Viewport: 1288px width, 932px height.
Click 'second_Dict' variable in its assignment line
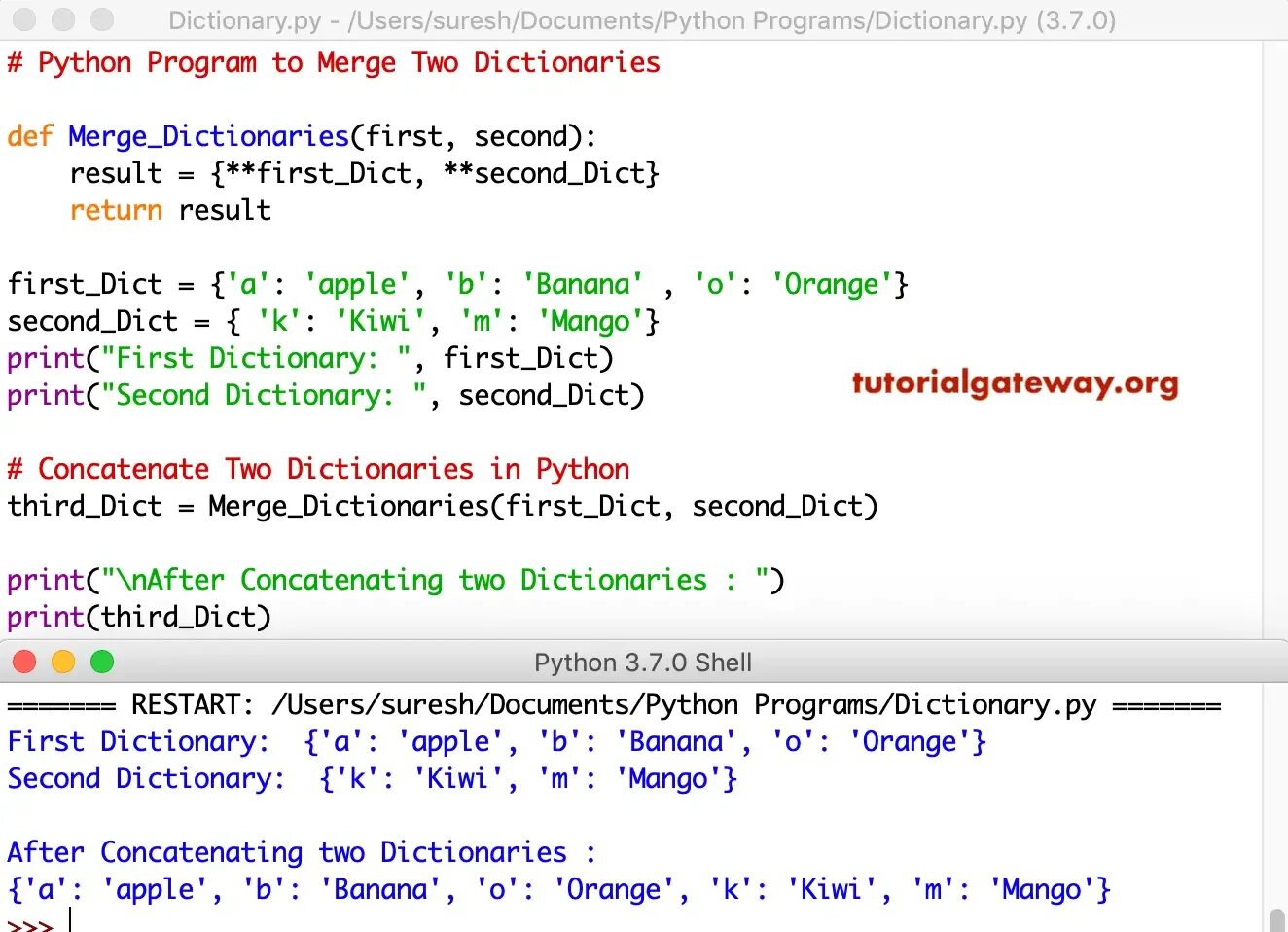click(92, 322)
